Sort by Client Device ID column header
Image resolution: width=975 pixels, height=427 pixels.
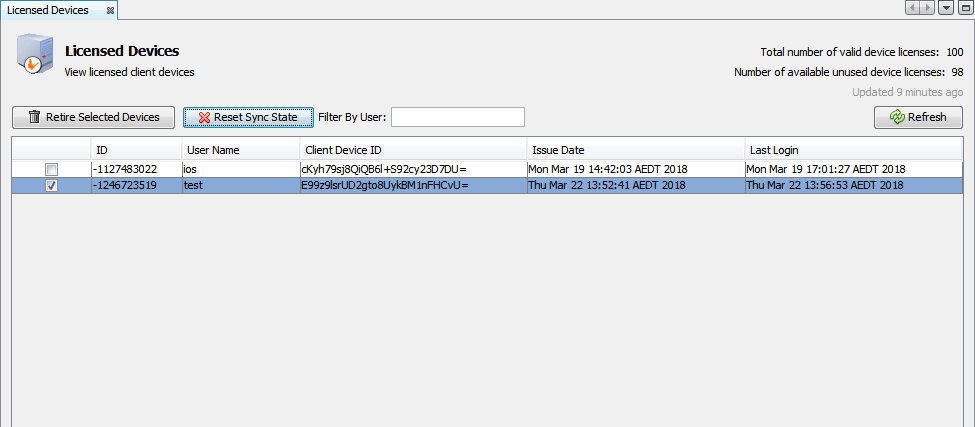click(x=411, y=150)
